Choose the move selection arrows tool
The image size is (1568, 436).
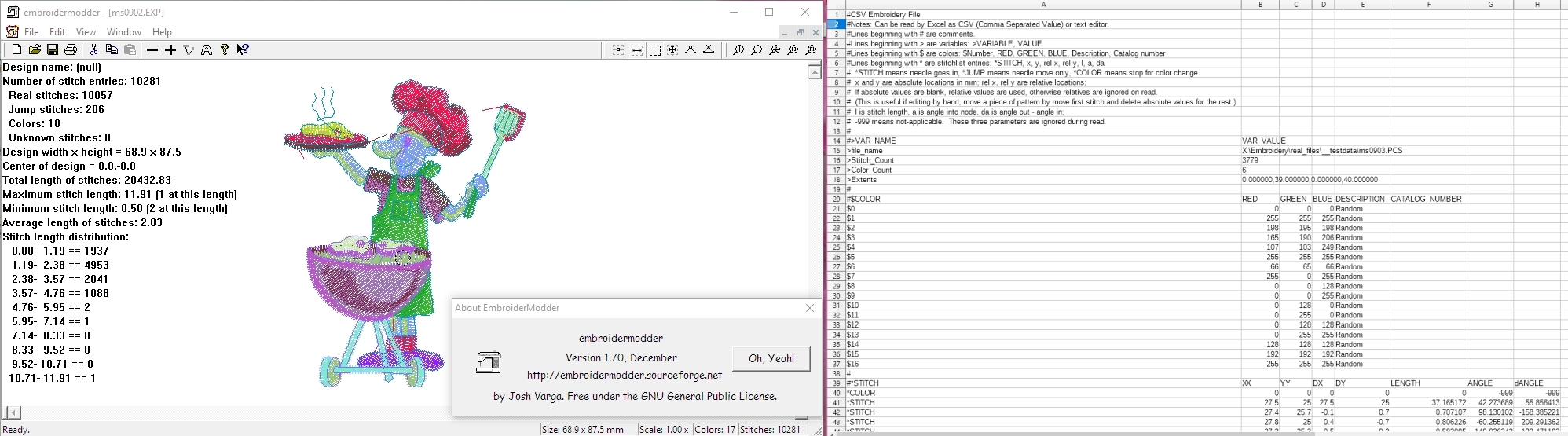672,49
